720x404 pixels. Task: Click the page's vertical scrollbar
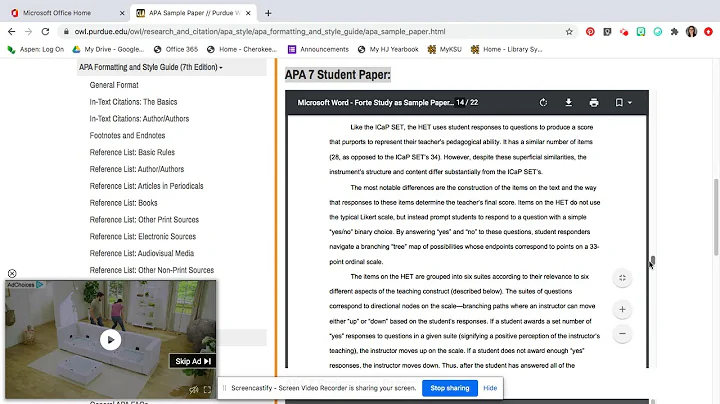point(715,217)
